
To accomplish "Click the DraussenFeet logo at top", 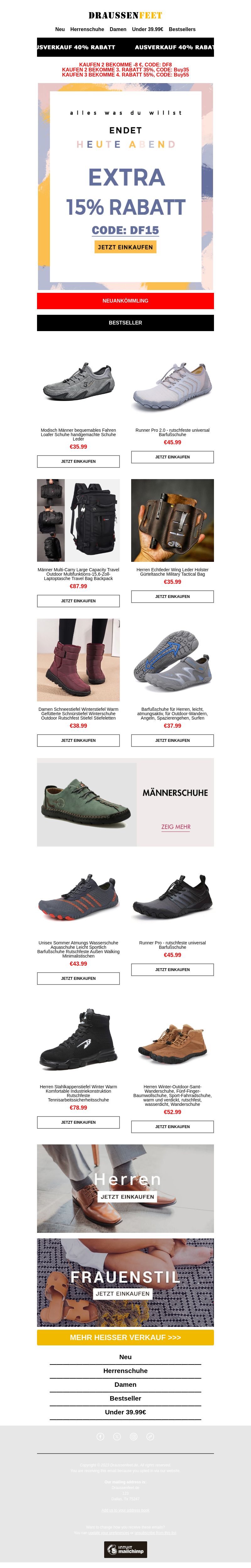I will (x=125, y=15).
